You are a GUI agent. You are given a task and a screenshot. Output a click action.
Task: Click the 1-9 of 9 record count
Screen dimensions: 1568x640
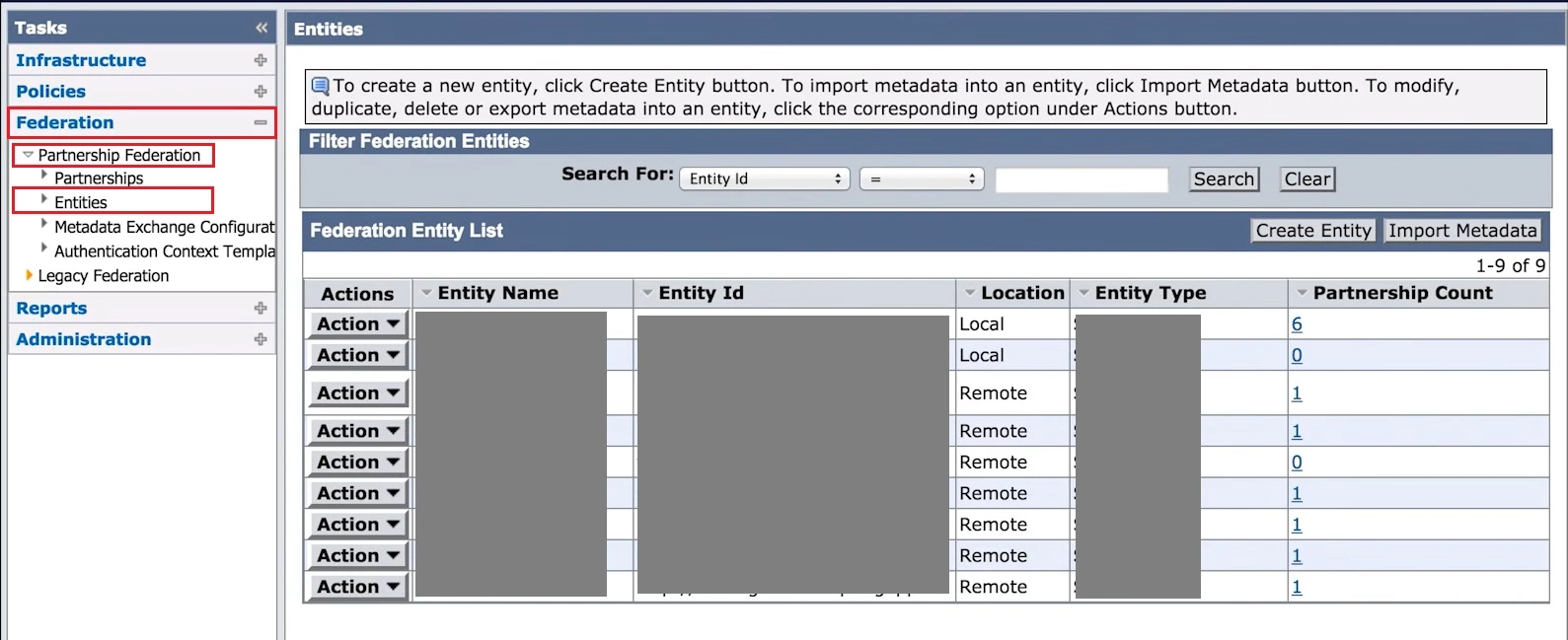pos(1510,266)
